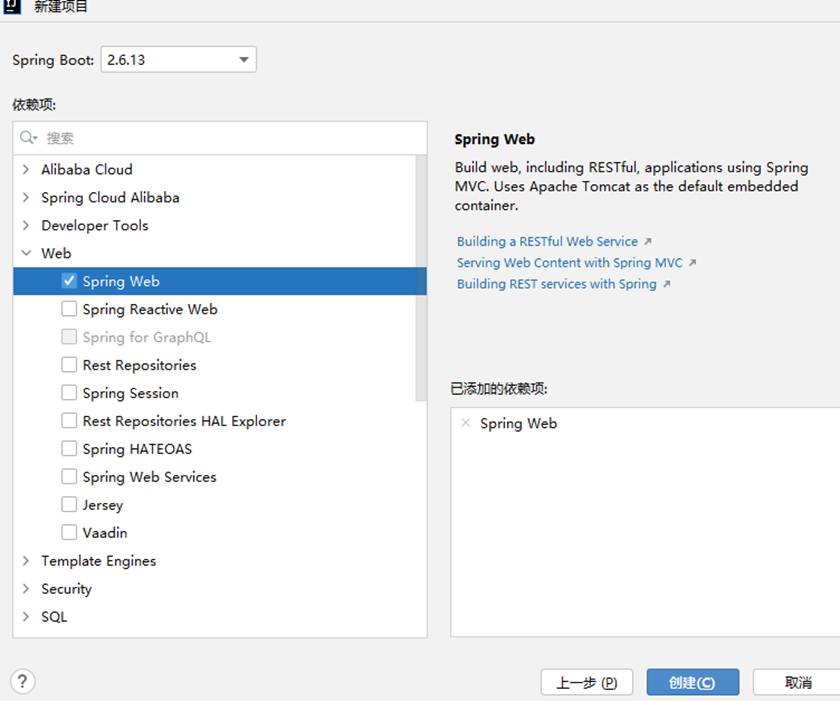Open Building REST services with Spring link
This screenshot has width=840, height=701.
coord(556,284)
